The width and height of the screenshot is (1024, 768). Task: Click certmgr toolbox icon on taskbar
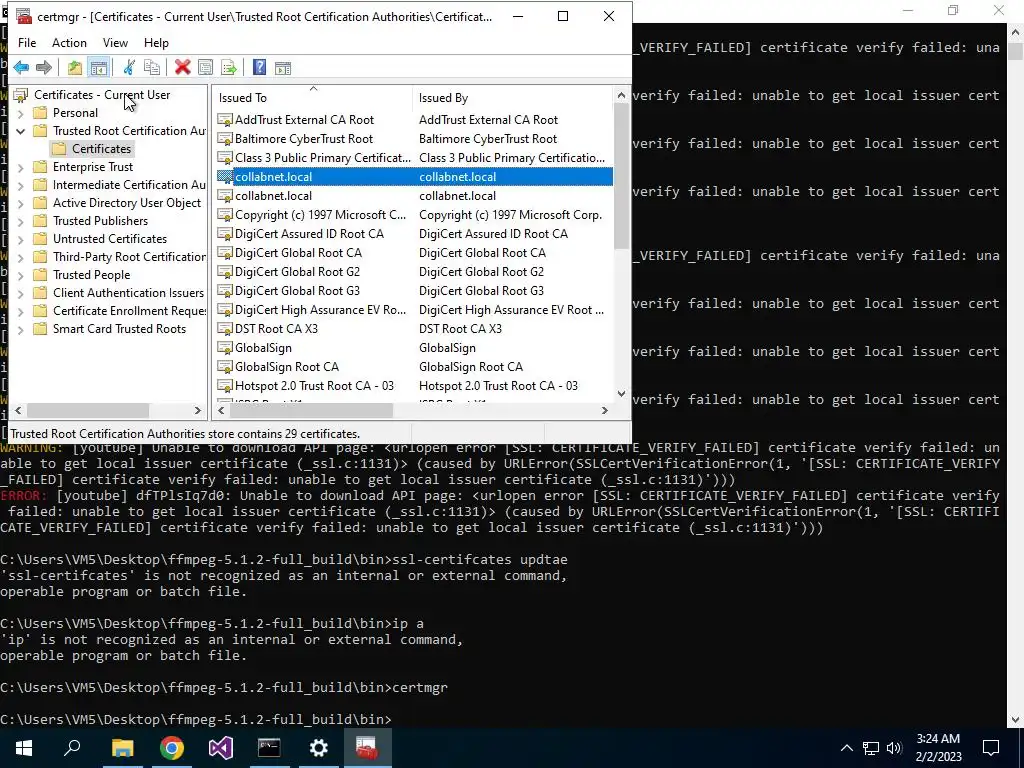click(367, 748)
